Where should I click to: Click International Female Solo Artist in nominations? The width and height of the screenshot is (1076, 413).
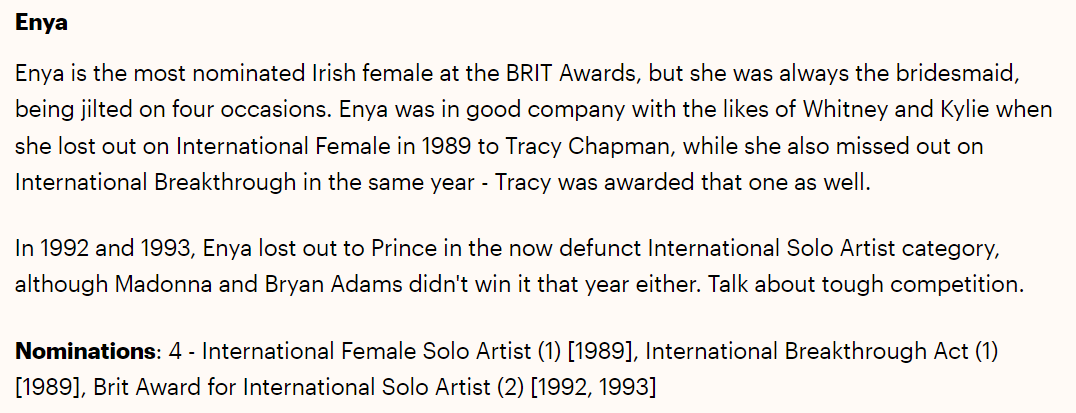[x=366, y=351]
